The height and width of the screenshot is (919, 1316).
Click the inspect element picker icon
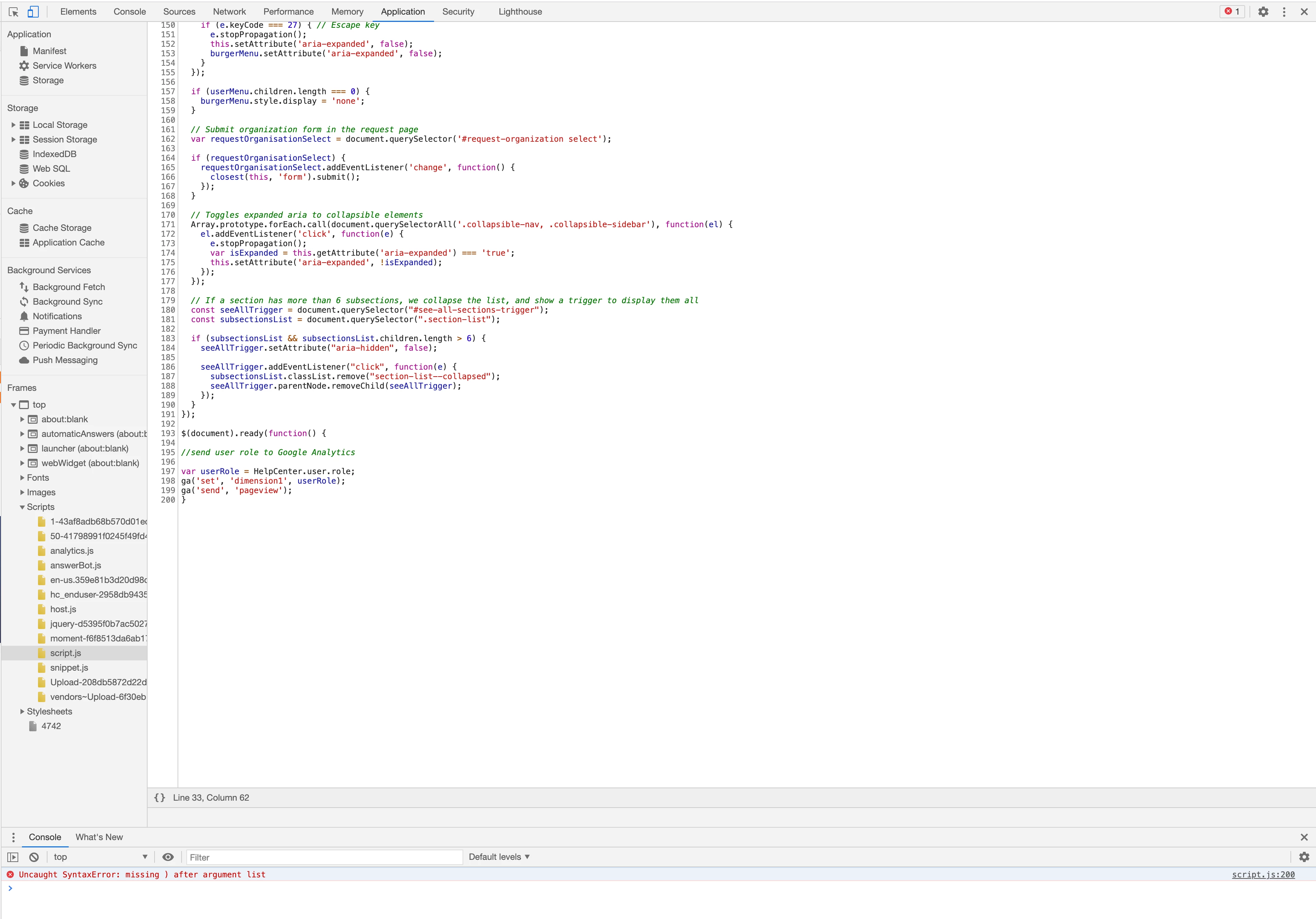14,11
